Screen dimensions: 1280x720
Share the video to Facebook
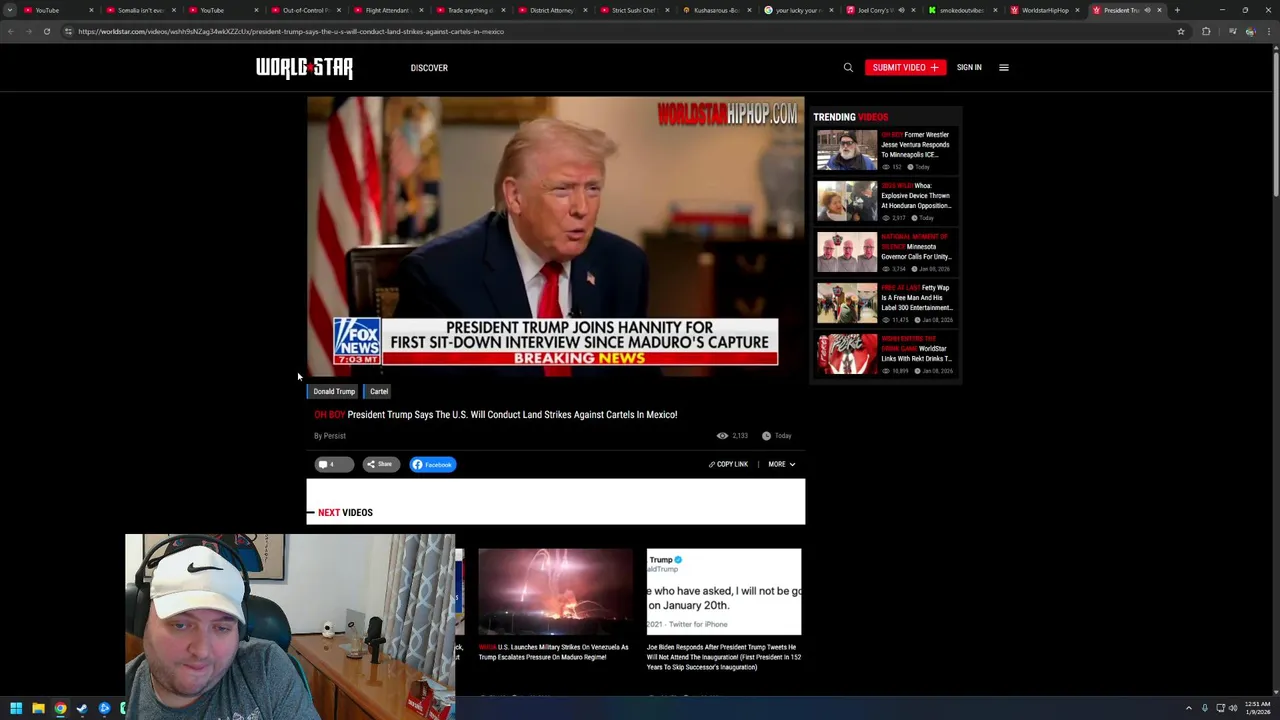pos(433,464)
